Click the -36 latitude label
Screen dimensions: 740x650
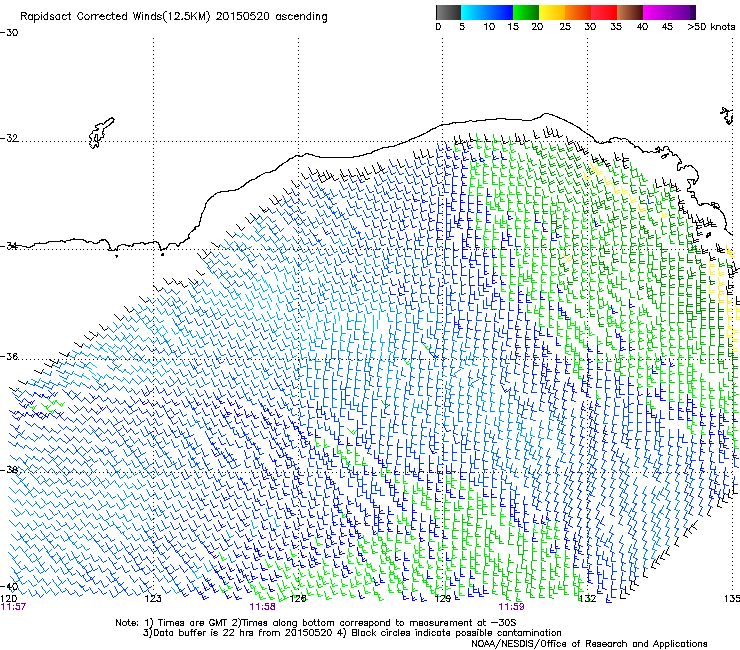[9, 356]
